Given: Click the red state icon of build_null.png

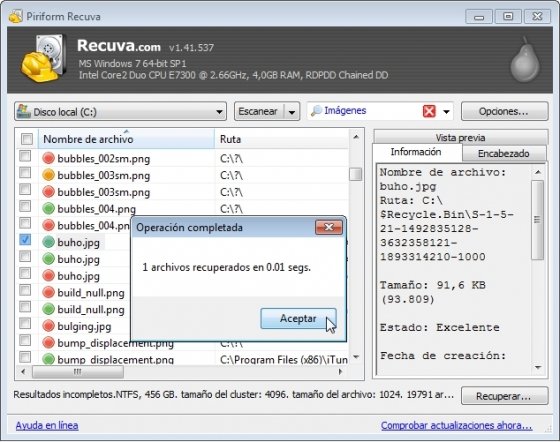Looking at the screenshot, I should [49, 292].
